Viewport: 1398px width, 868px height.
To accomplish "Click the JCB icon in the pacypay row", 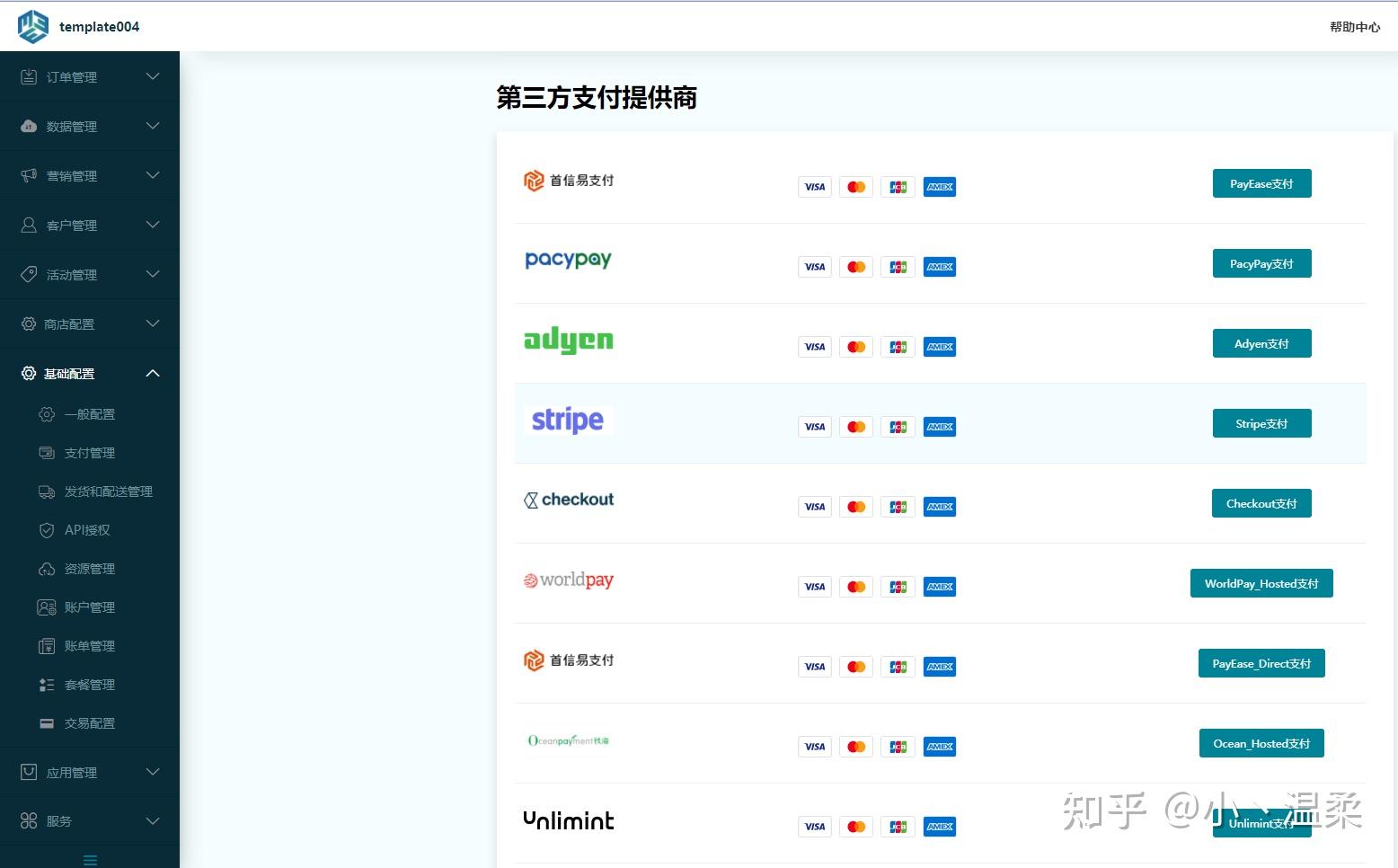I will point(898,267).
